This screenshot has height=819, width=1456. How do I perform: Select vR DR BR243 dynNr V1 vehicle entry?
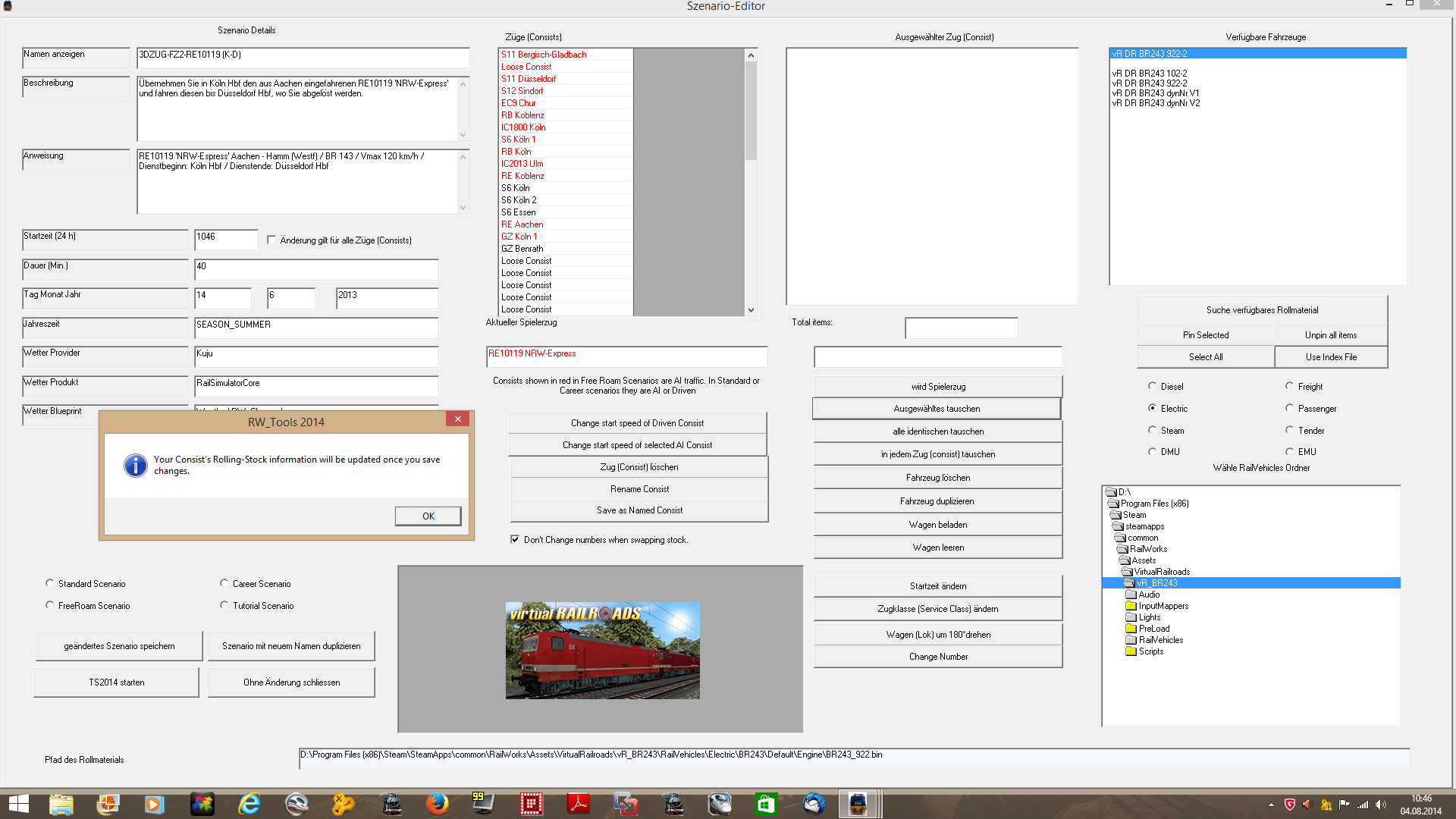coord(1155,93)
